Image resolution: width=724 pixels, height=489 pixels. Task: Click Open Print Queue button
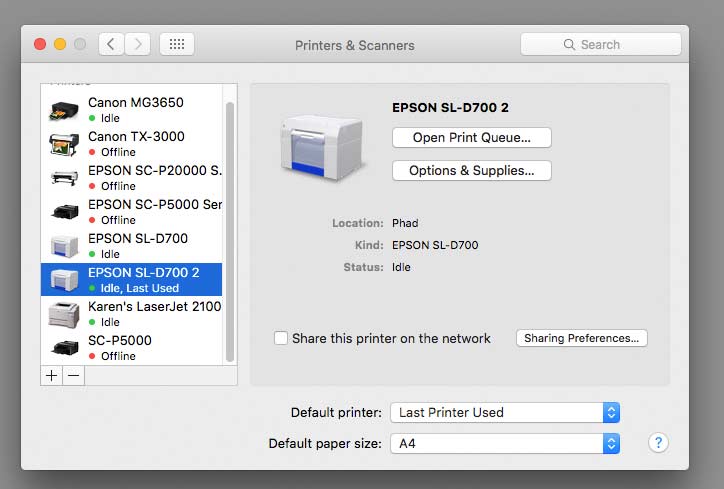click(471, 138)
